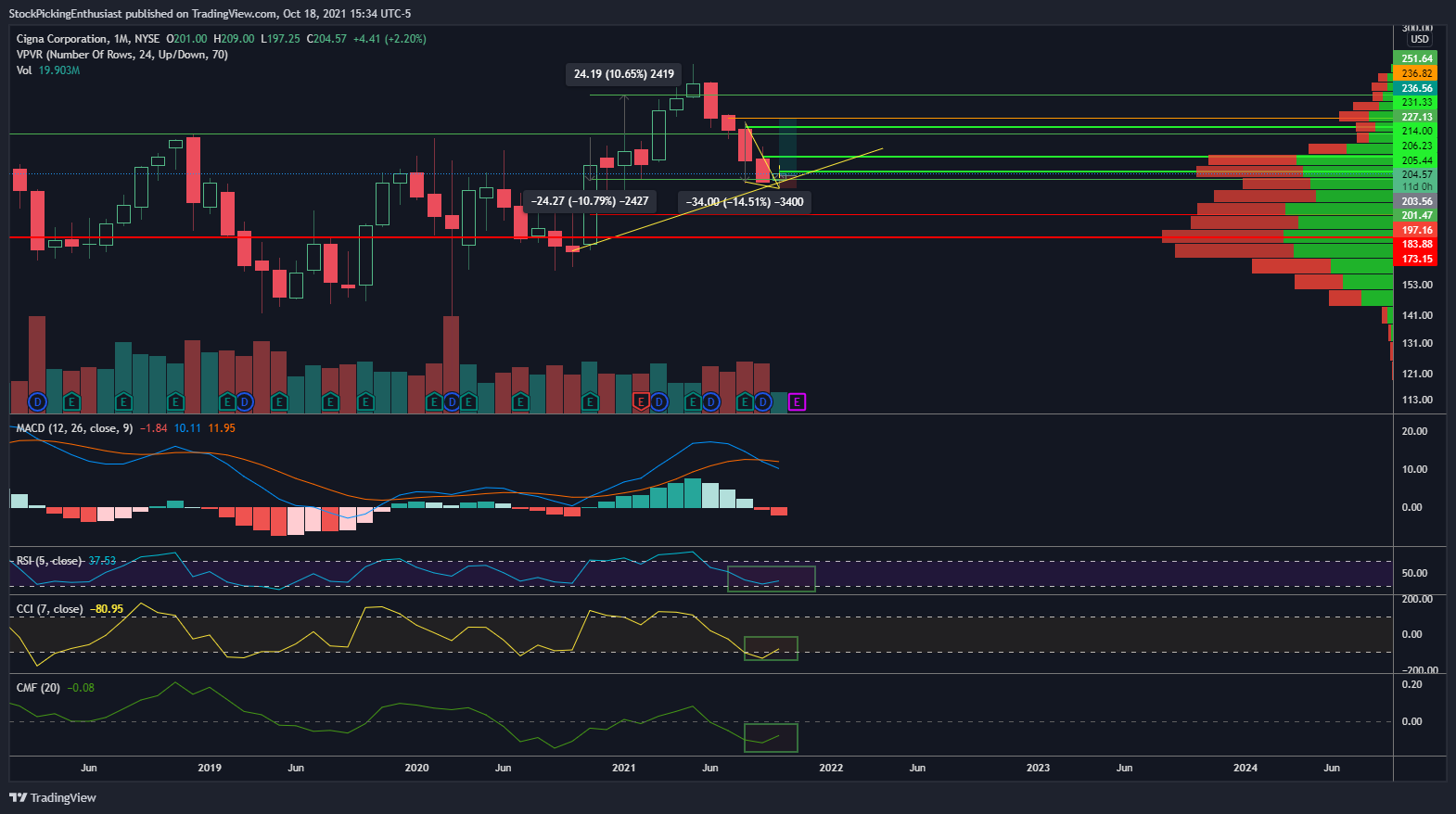
Task: Click the CMF value −0.08
Action: click(81, 688)
